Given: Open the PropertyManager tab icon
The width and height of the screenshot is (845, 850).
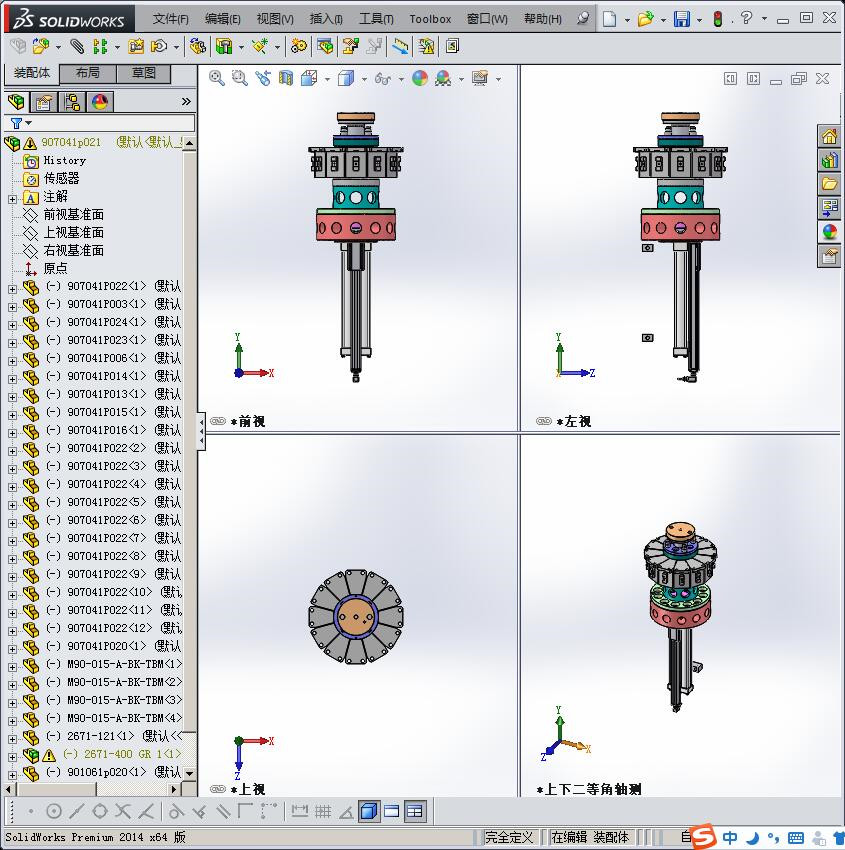Looking at the screenshot, I should point(44,102).
